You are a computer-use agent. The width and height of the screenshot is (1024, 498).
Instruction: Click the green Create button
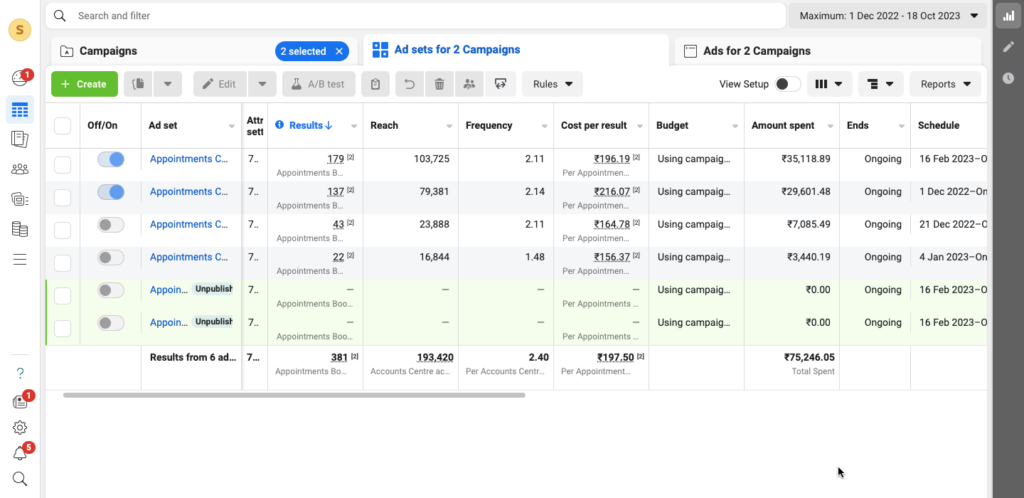click(x=84, y=84)
